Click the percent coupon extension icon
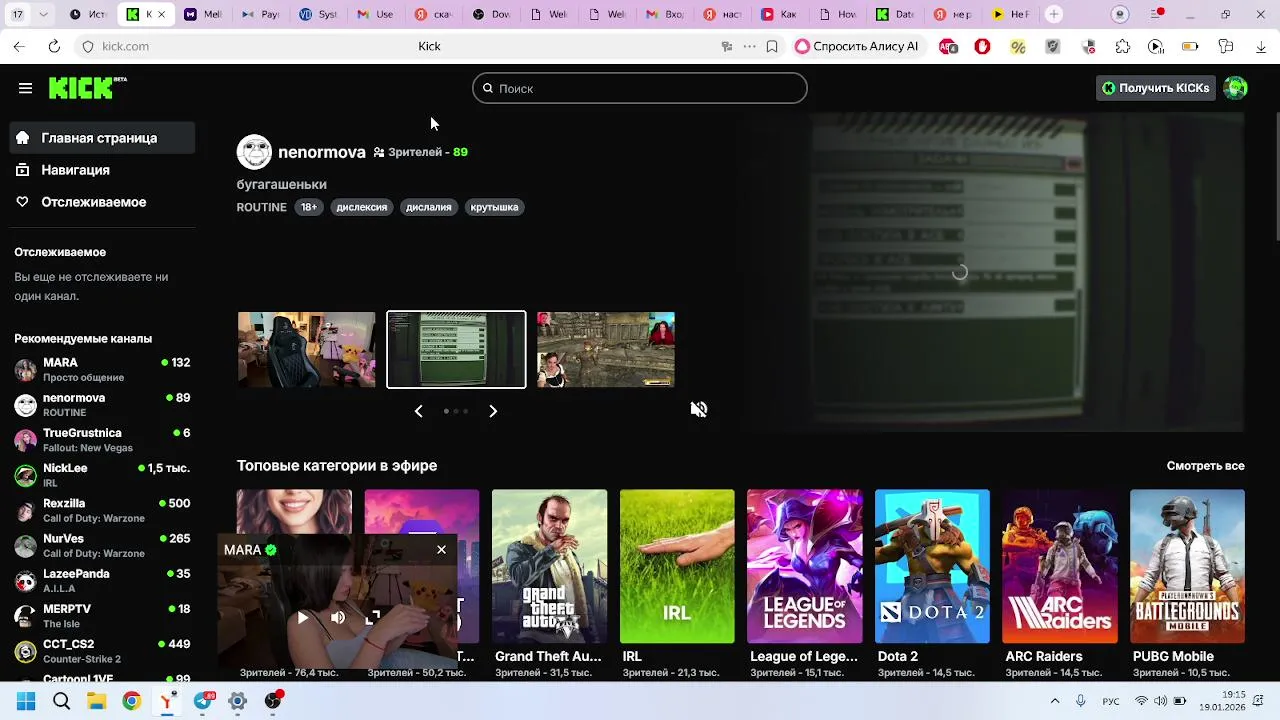The width and height of the screenshot is (1280, 720). [1018, 46]
